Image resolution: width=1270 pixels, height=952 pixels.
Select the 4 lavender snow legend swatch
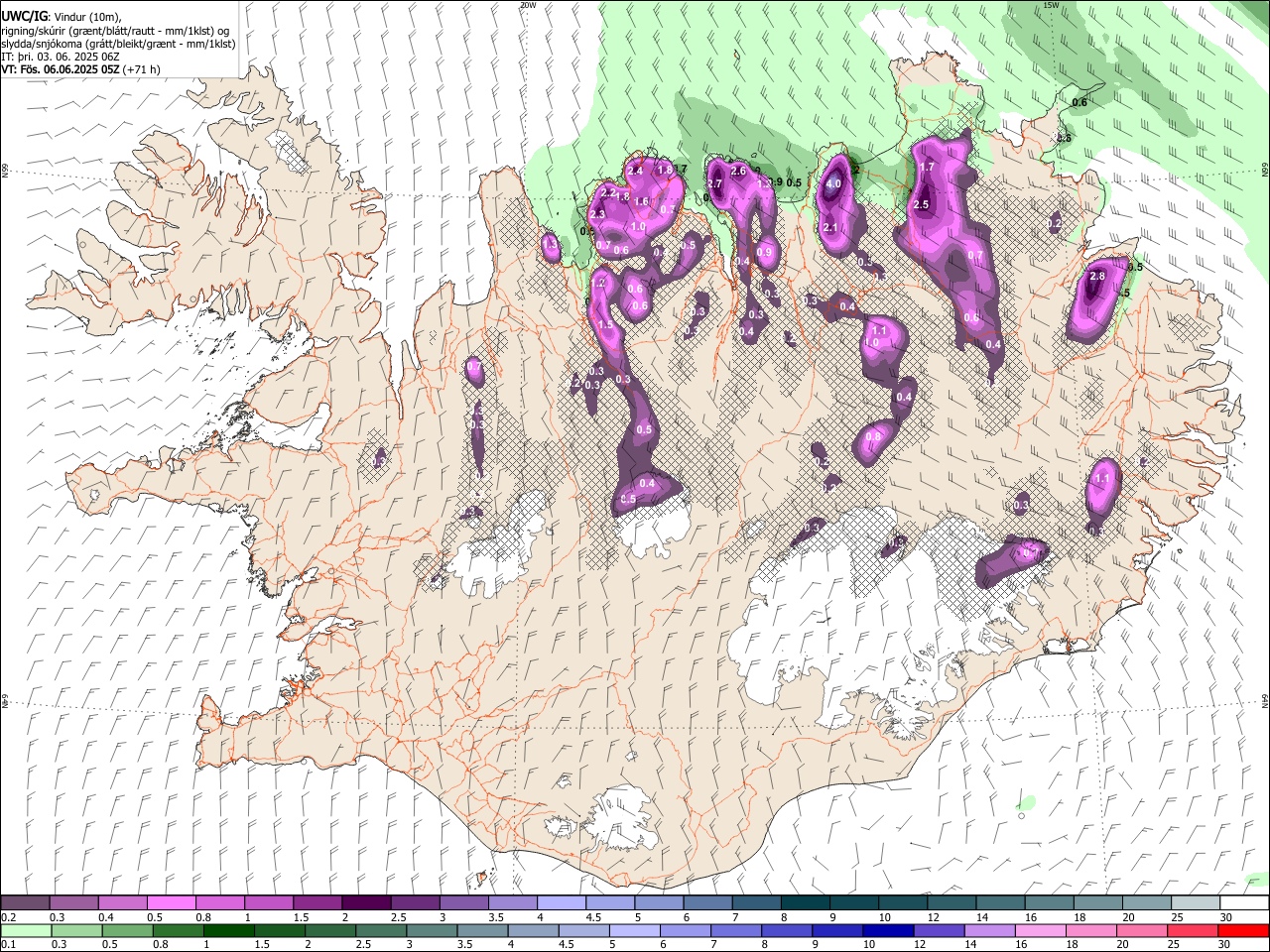[x=562, y=903]
